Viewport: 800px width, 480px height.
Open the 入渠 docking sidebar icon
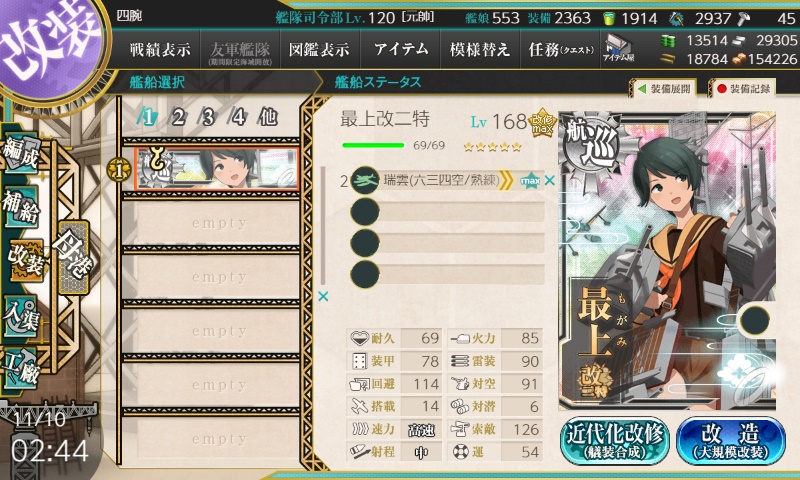tap(20, 317)
